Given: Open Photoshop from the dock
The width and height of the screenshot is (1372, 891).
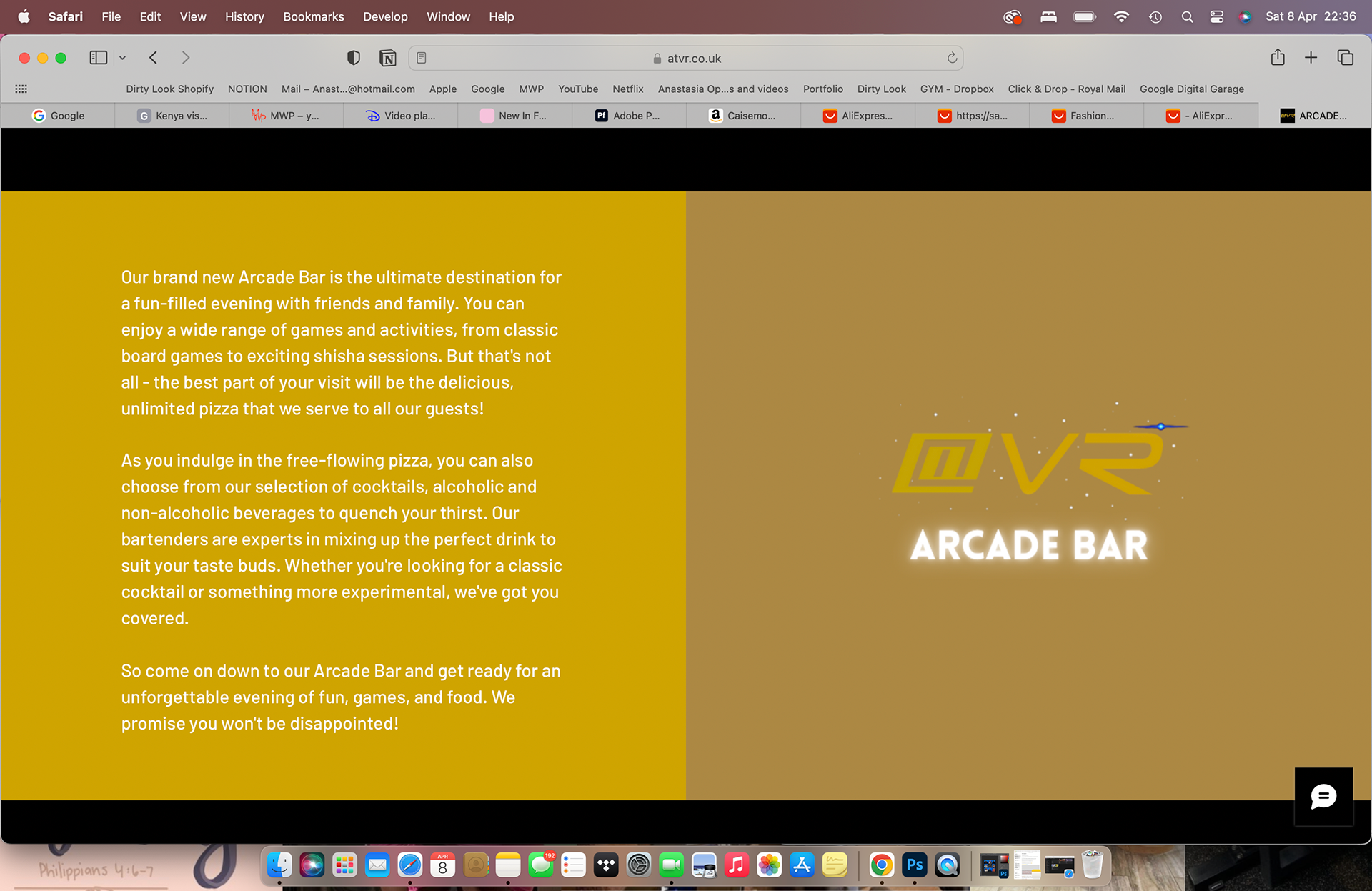Looking at the screenshot, I should pyautogui.click(x=915, y=865).
